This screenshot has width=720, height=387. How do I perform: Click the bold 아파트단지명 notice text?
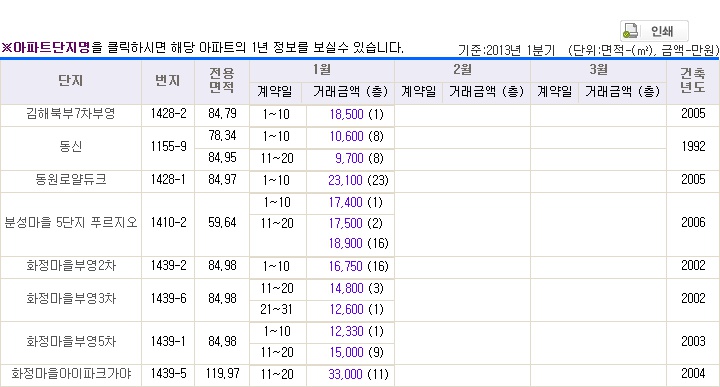pyautogui.click(x=51, y=47)
